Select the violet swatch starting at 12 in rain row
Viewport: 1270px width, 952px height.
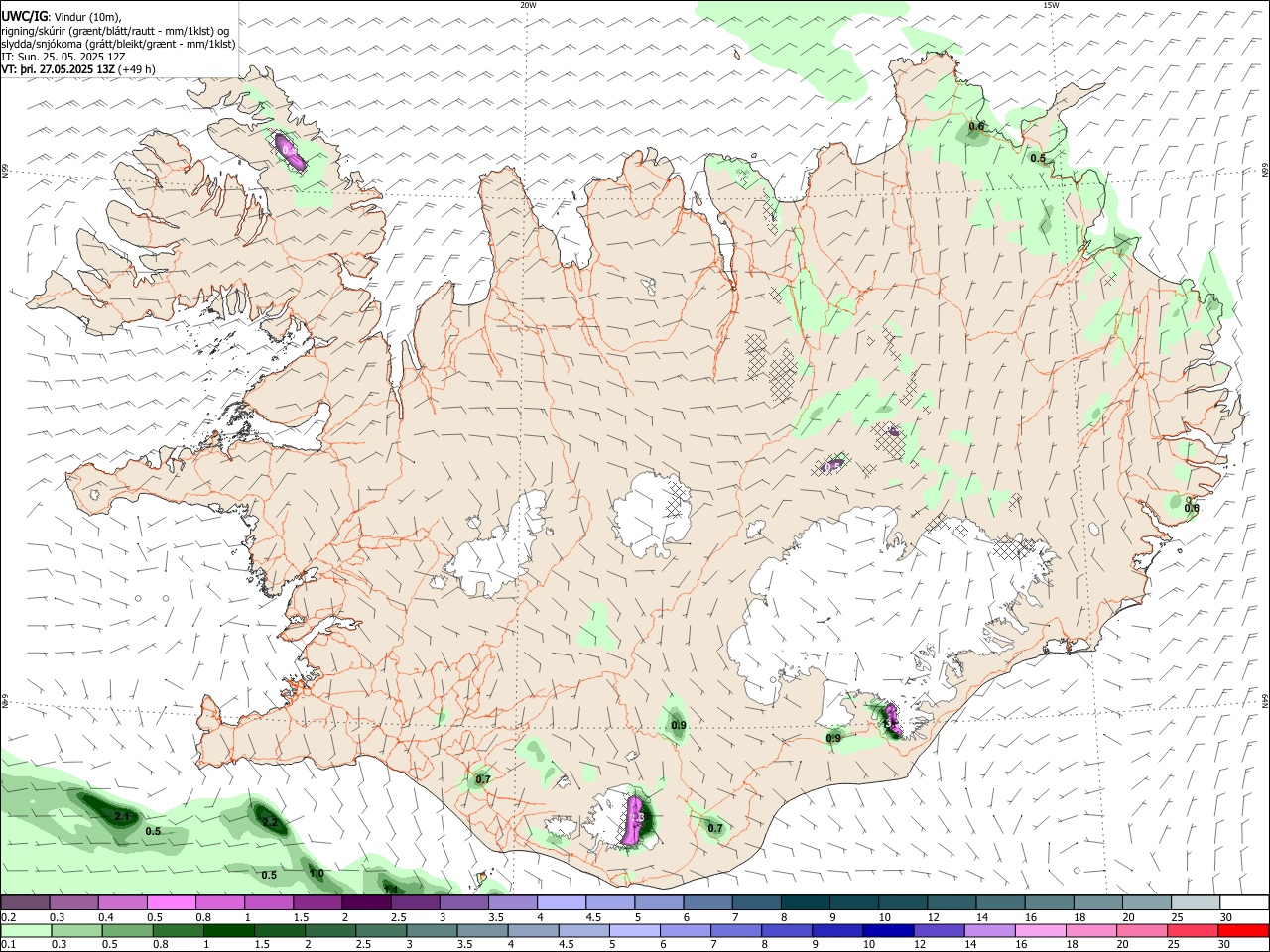click(x=940, y=931)
